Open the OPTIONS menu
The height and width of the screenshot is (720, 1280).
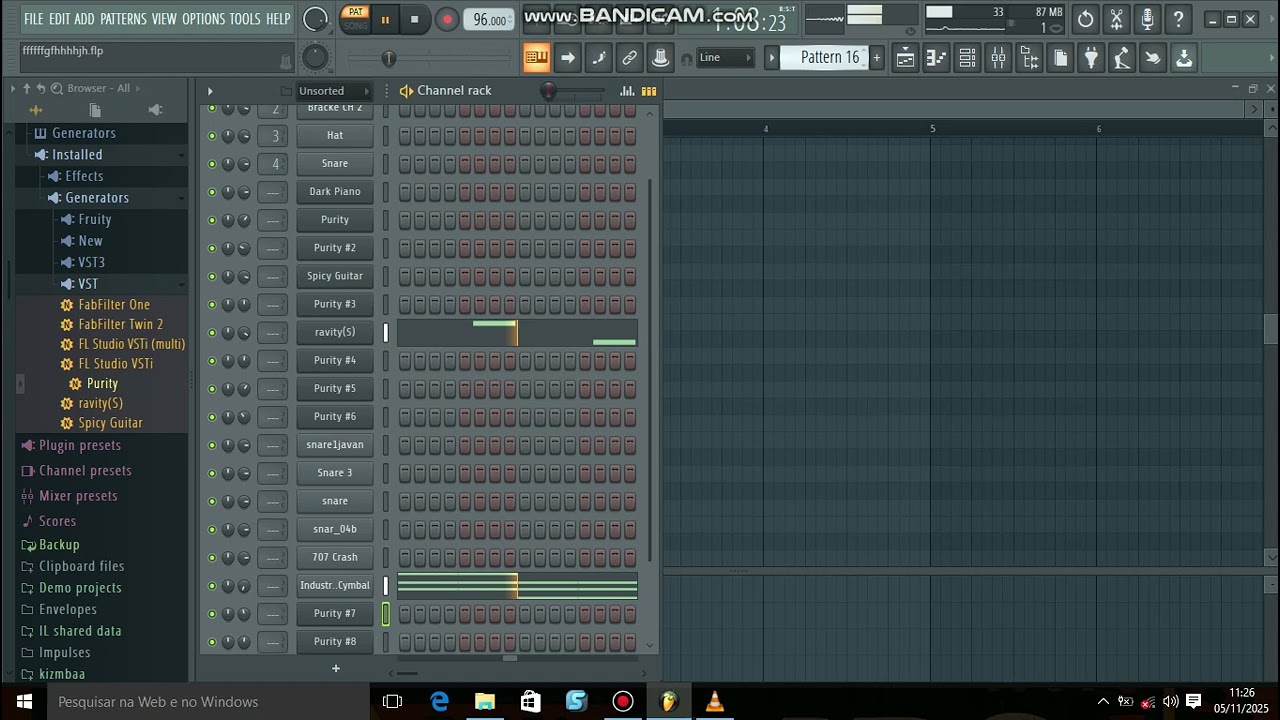204,19
